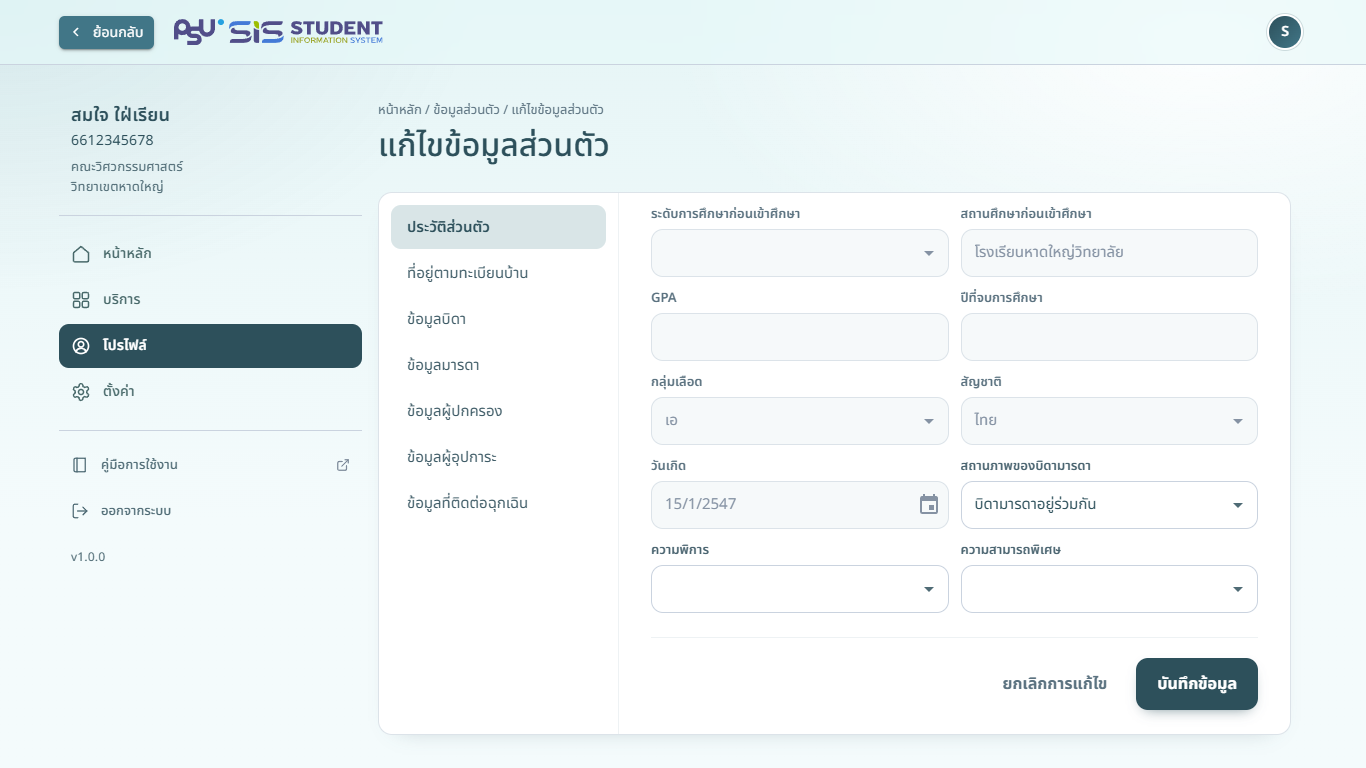Image resolution: width=1366 pixels, height=768 pixels.
Task: Go to ข้อมูลผู้ปกครอง tab
Action: pyautogui.click(x=498, y=411)
